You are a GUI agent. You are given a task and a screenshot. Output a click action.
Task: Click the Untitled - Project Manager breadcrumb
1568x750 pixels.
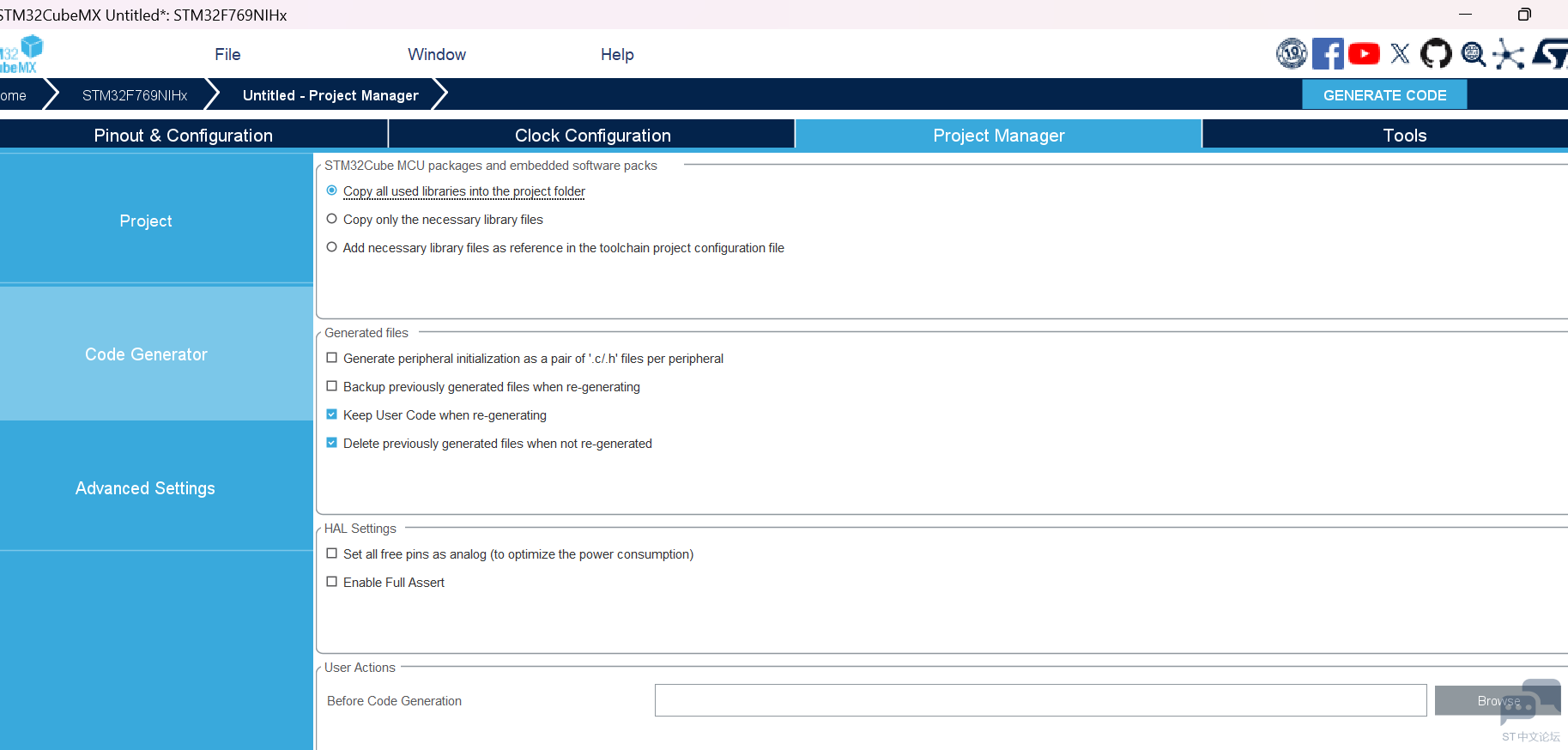coord(330,95)
